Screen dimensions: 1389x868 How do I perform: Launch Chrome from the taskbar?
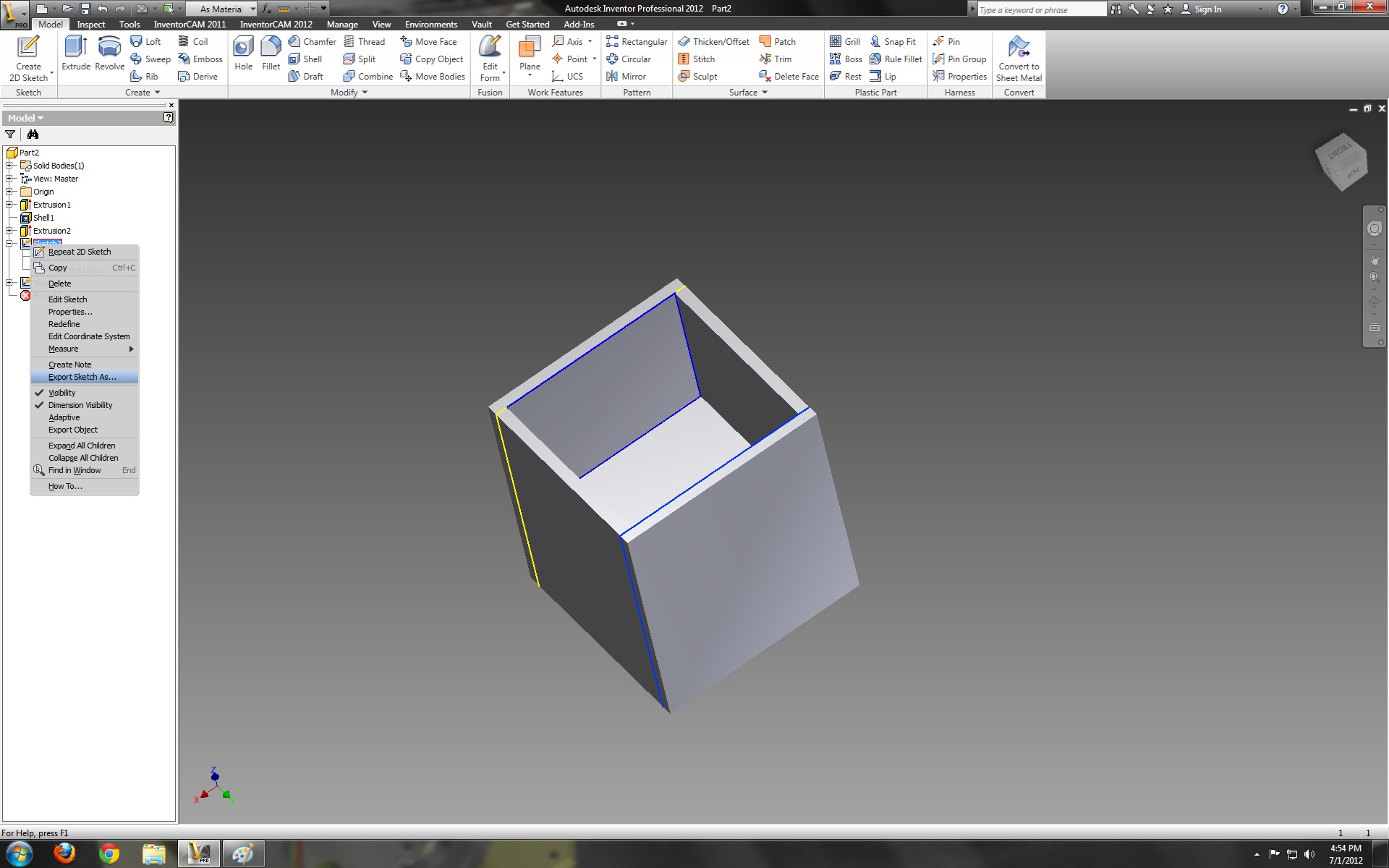(109, 854)
